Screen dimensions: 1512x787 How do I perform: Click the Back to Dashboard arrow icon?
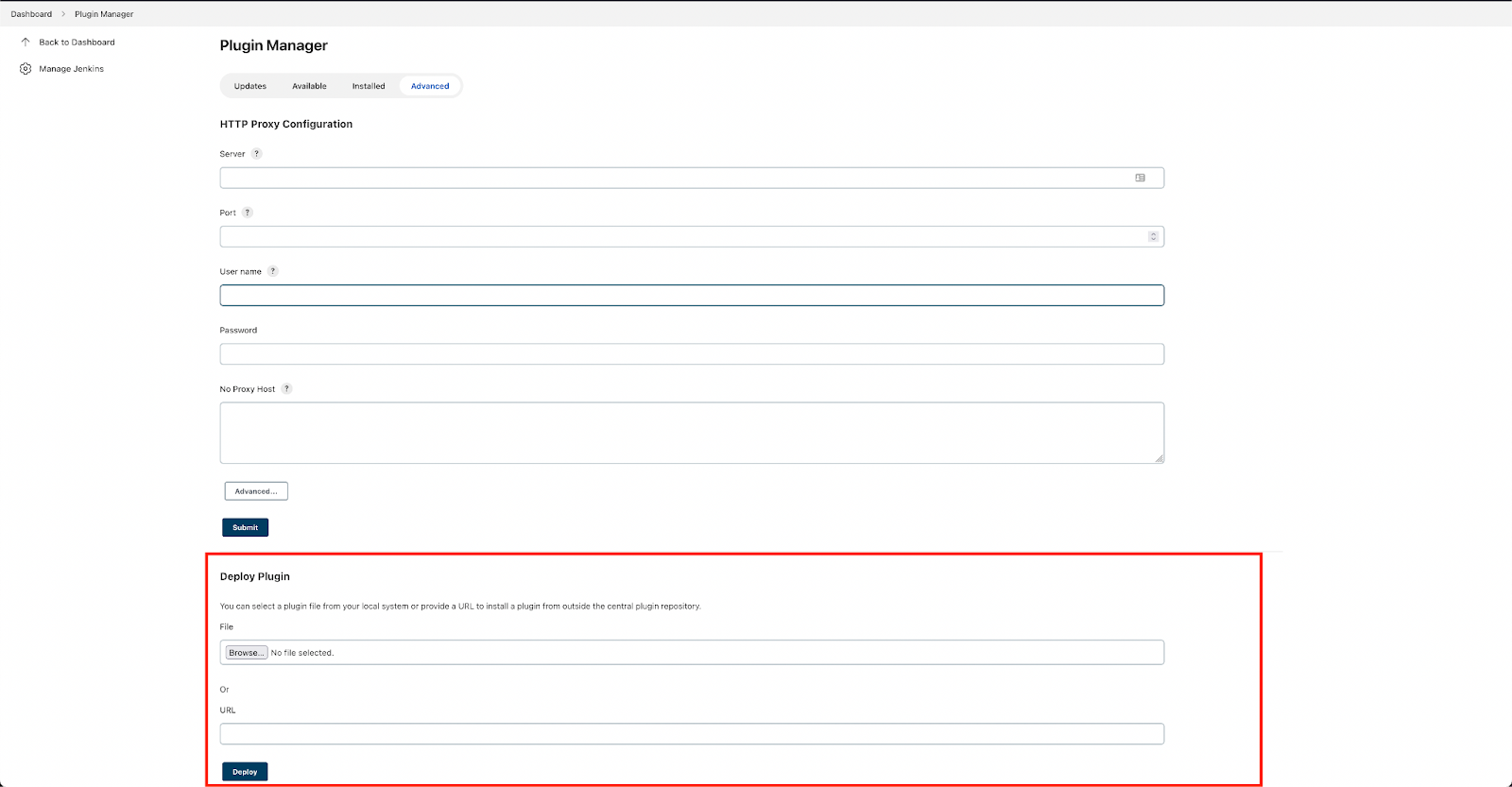click(26, 43)
